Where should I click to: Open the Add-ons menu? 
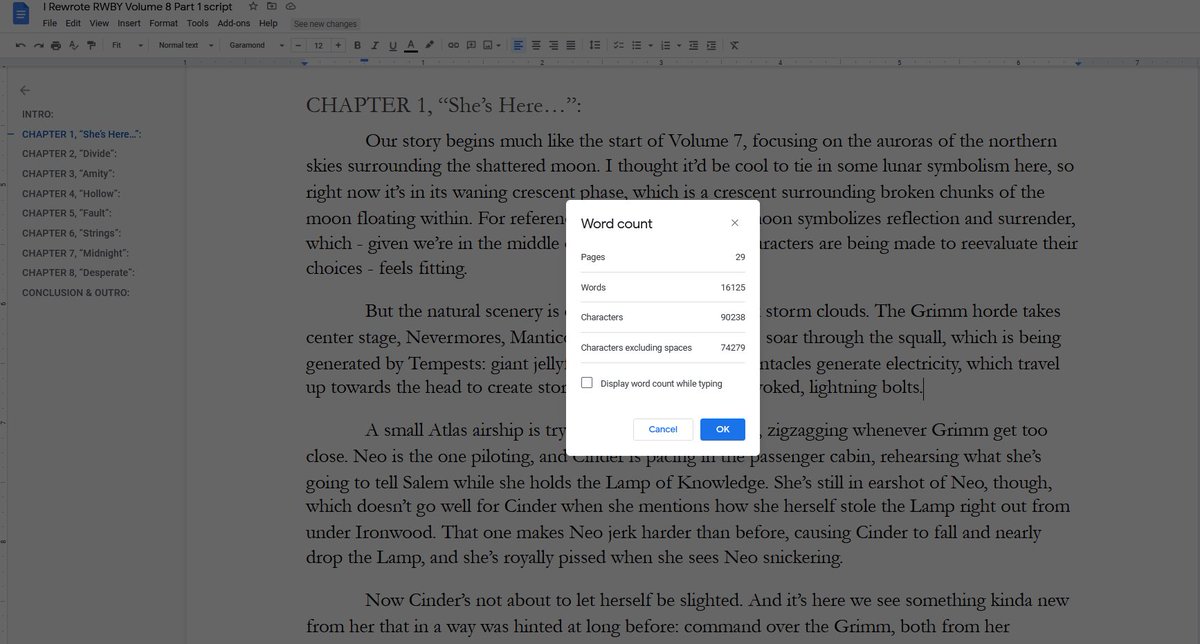[234, 22]
